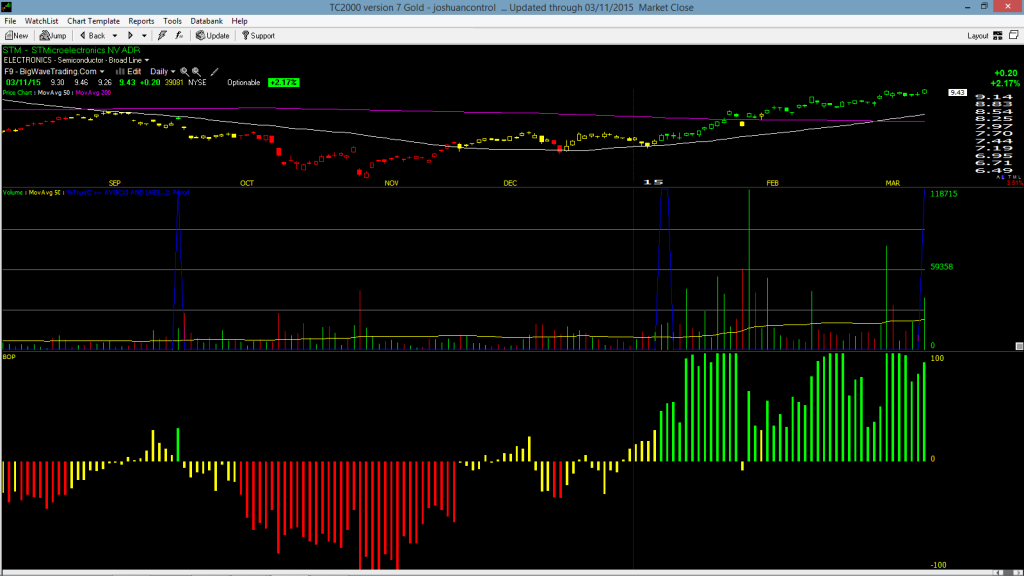Image resolution: width=1024 pixels, height=576 pixels.
Task: Click the Jump toolbar button
Action: coord(53,36)
